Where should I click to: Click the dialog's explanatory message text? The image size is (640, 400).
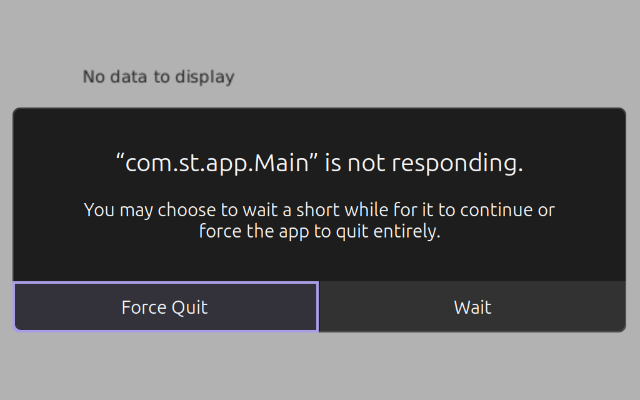[319, 221]
